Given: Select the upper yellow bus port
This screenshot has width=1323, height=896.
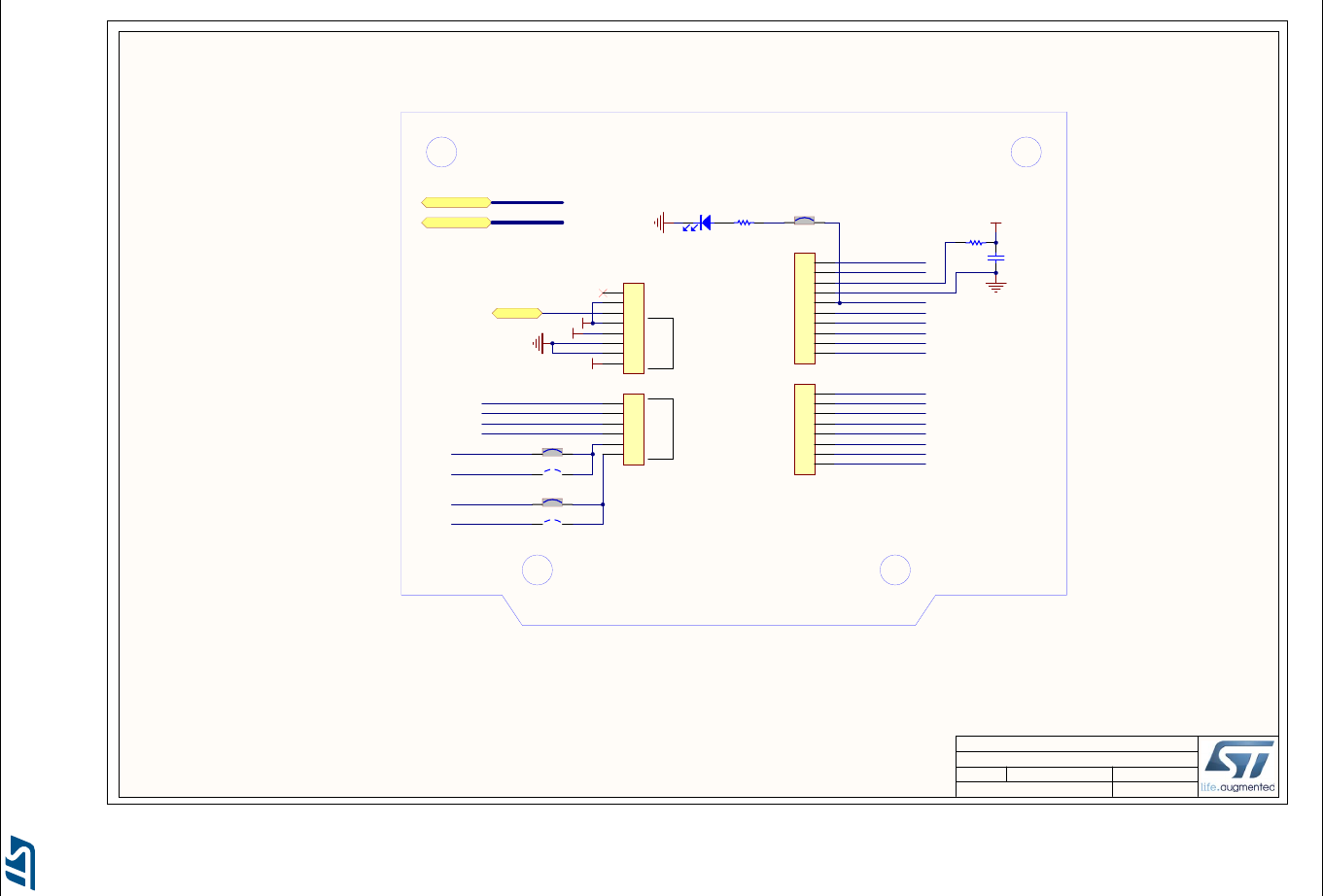Looking at the screenshot, I should [456, 202].
